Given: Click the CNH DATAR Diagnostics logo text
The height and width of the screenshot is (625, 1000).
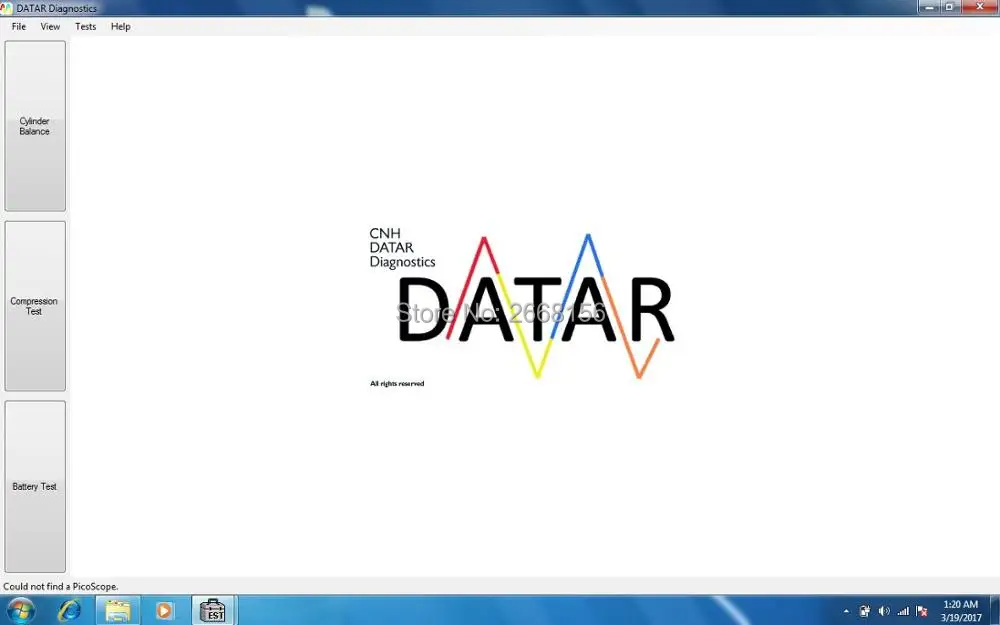Looking at the screenshot, I should 402,247.
